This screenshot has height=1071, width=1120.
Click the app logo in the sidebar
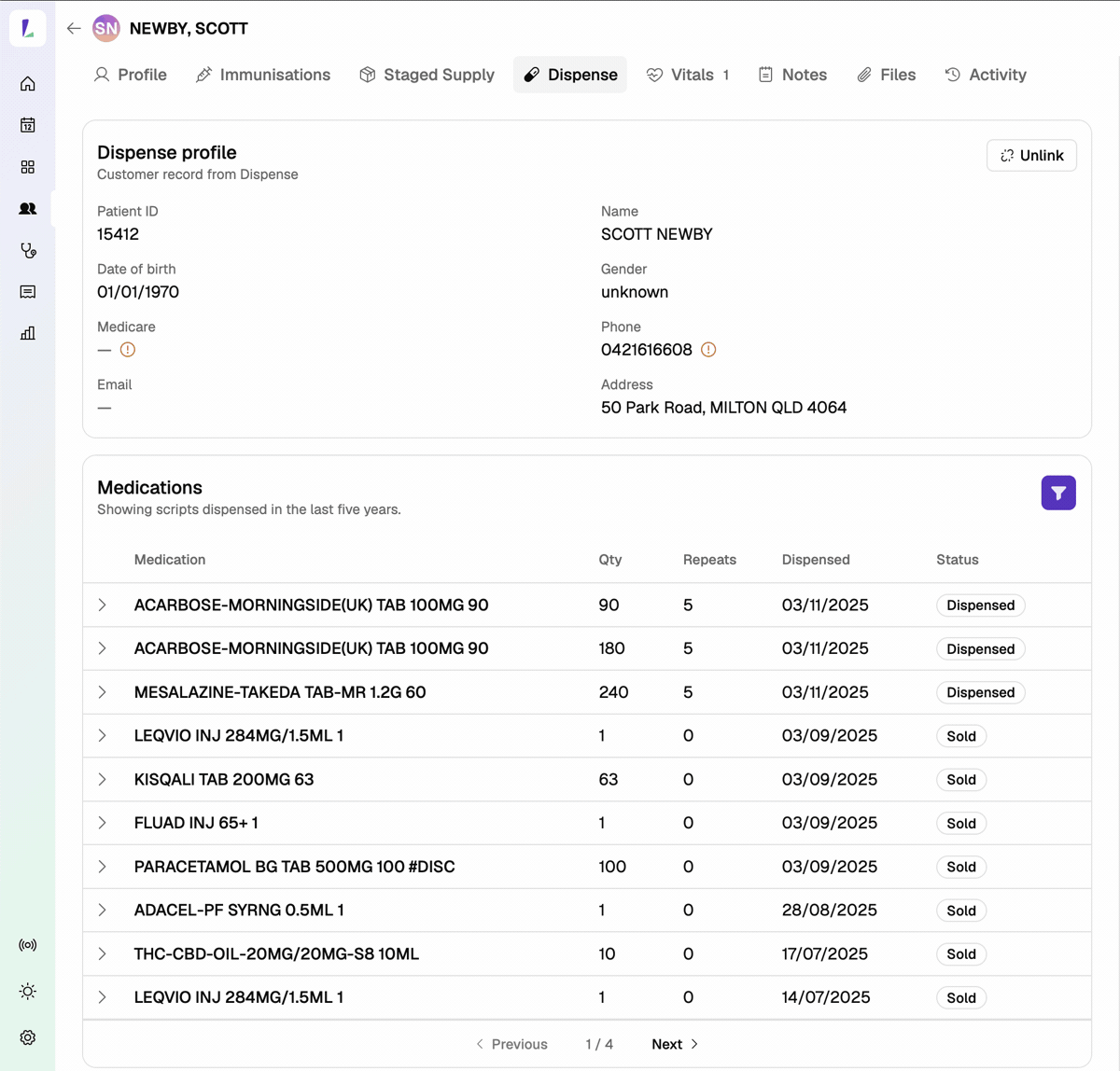pyautogui.click(x=28, y=28)
